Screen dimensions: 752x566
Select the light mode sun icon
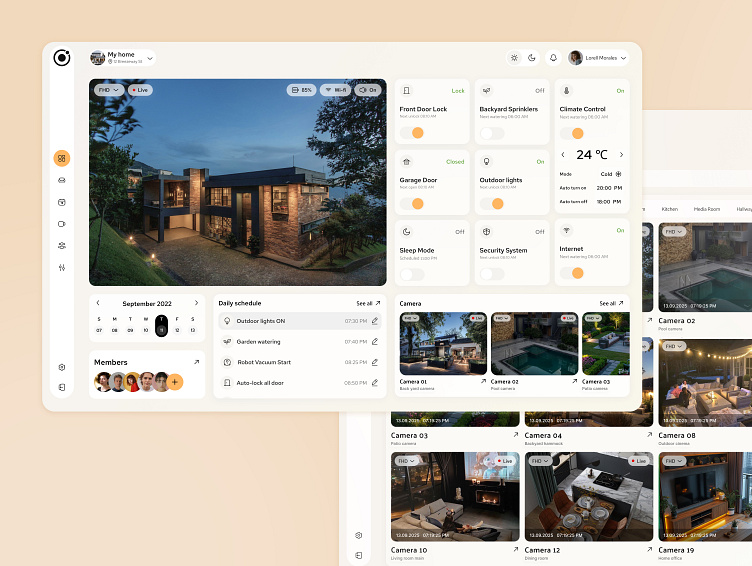(x=514, y=58)
